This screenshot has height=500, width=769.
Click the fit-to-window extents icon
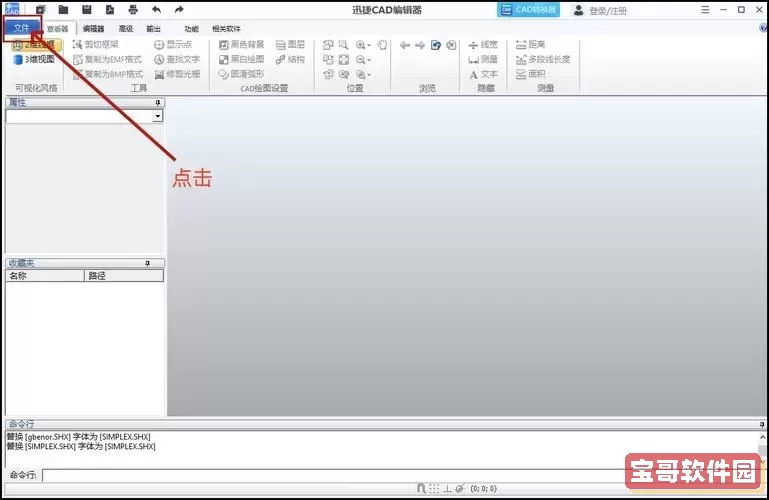(344, 60)
